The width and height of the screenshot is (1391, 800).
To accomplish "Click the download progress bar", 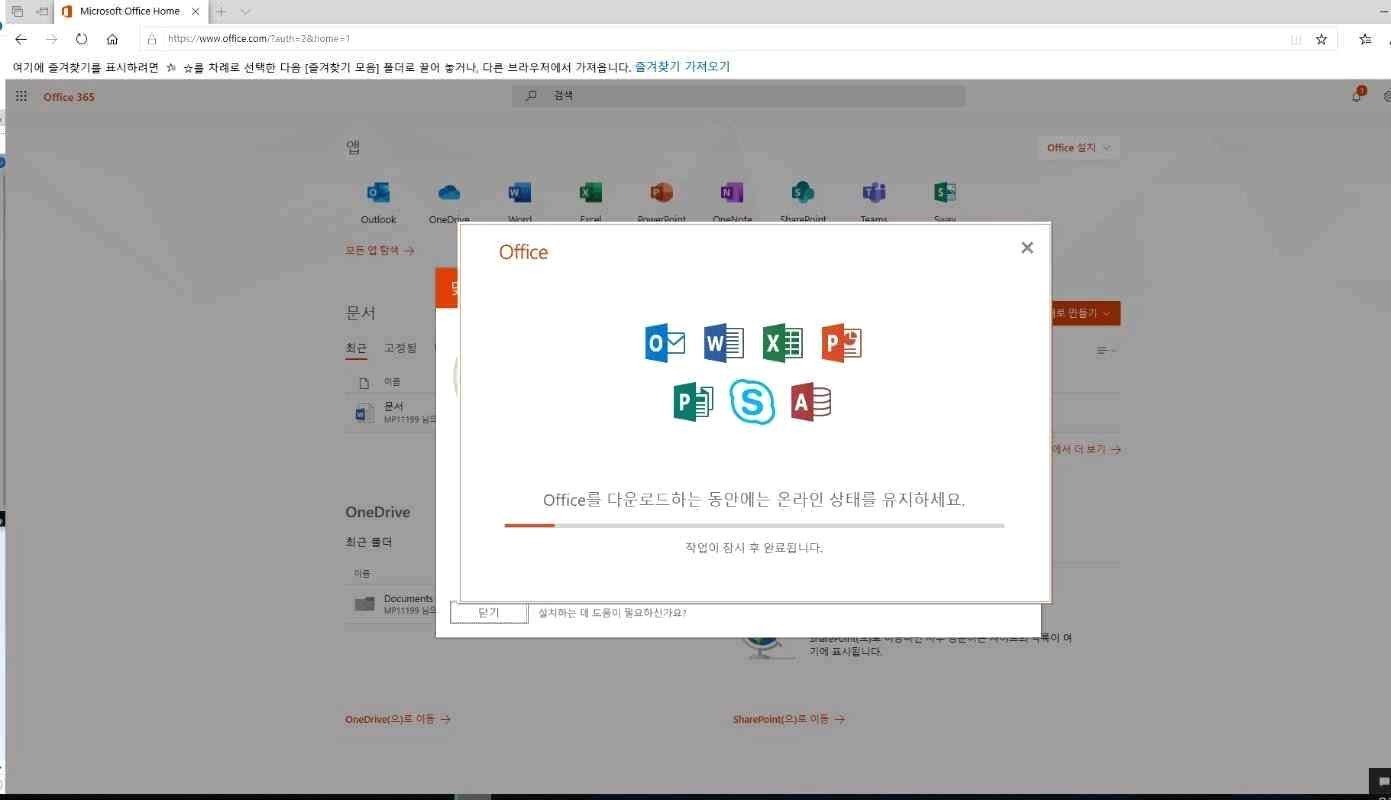I will point(754,525).
